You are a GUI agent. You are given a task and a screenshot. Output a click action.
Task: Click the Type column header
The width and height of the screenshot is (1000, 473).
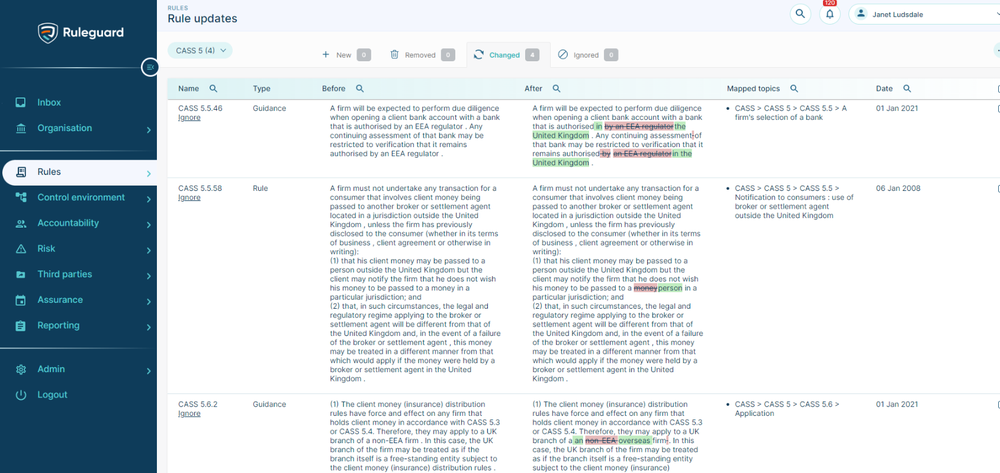coord(261,89)
